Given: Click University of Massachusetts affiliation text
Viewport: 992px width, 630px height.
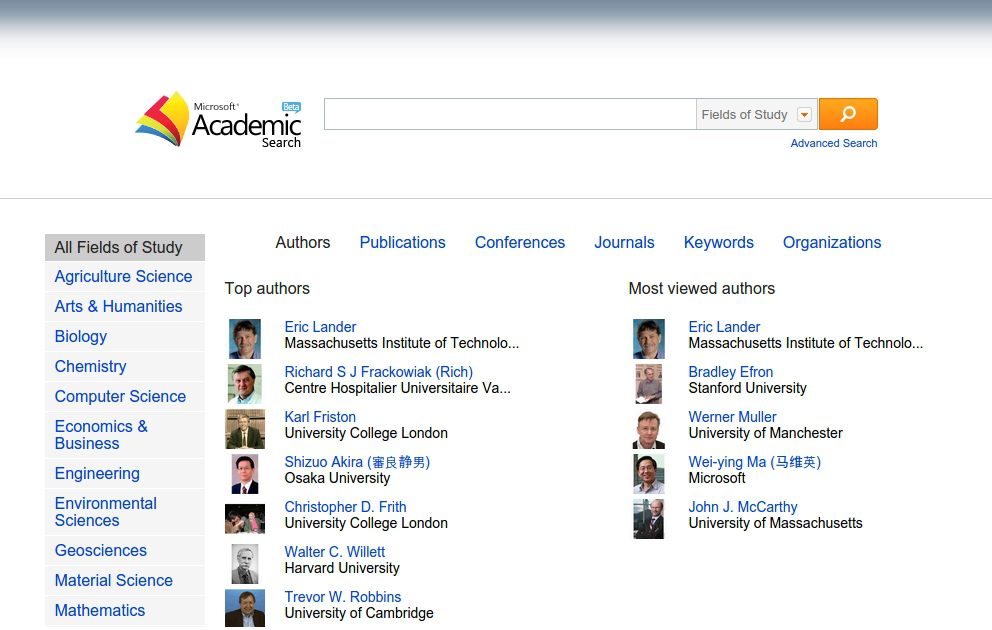Looking at the screenshot, I should [x=775, y=523].
